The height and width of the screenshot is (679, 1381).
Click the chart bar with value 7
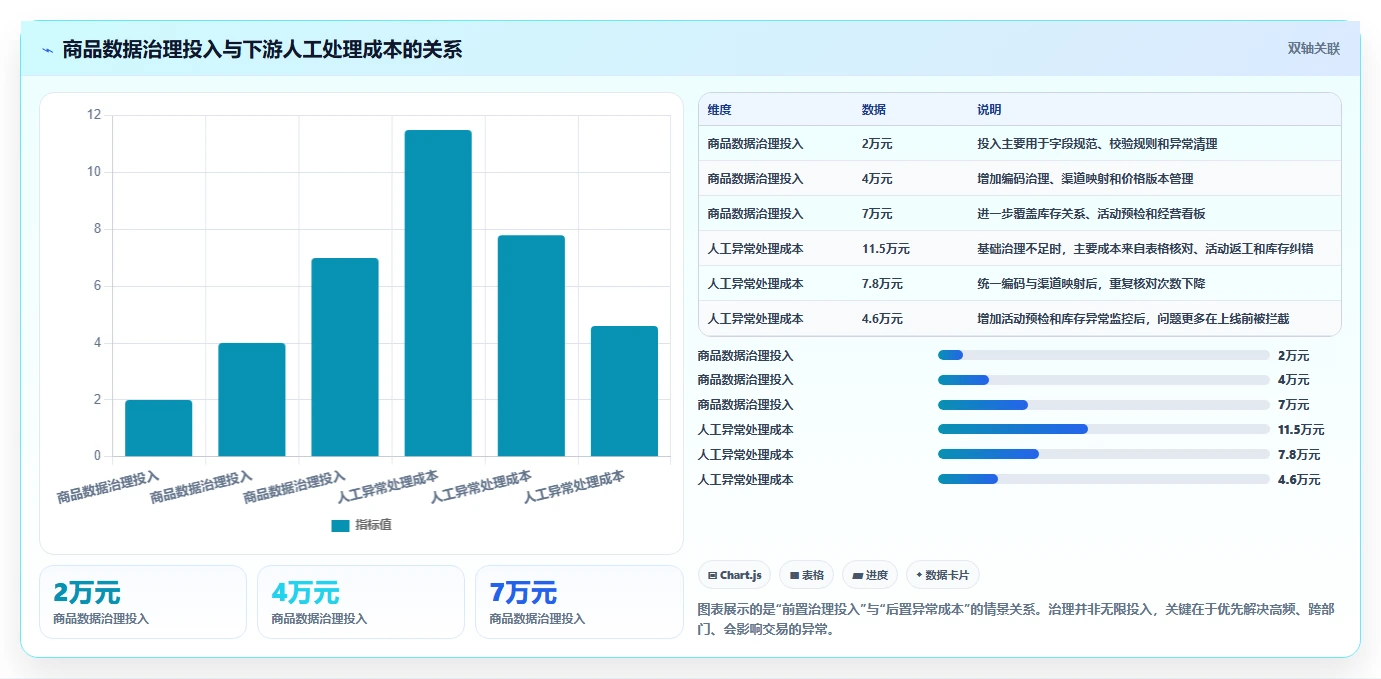tap(345, 357)
